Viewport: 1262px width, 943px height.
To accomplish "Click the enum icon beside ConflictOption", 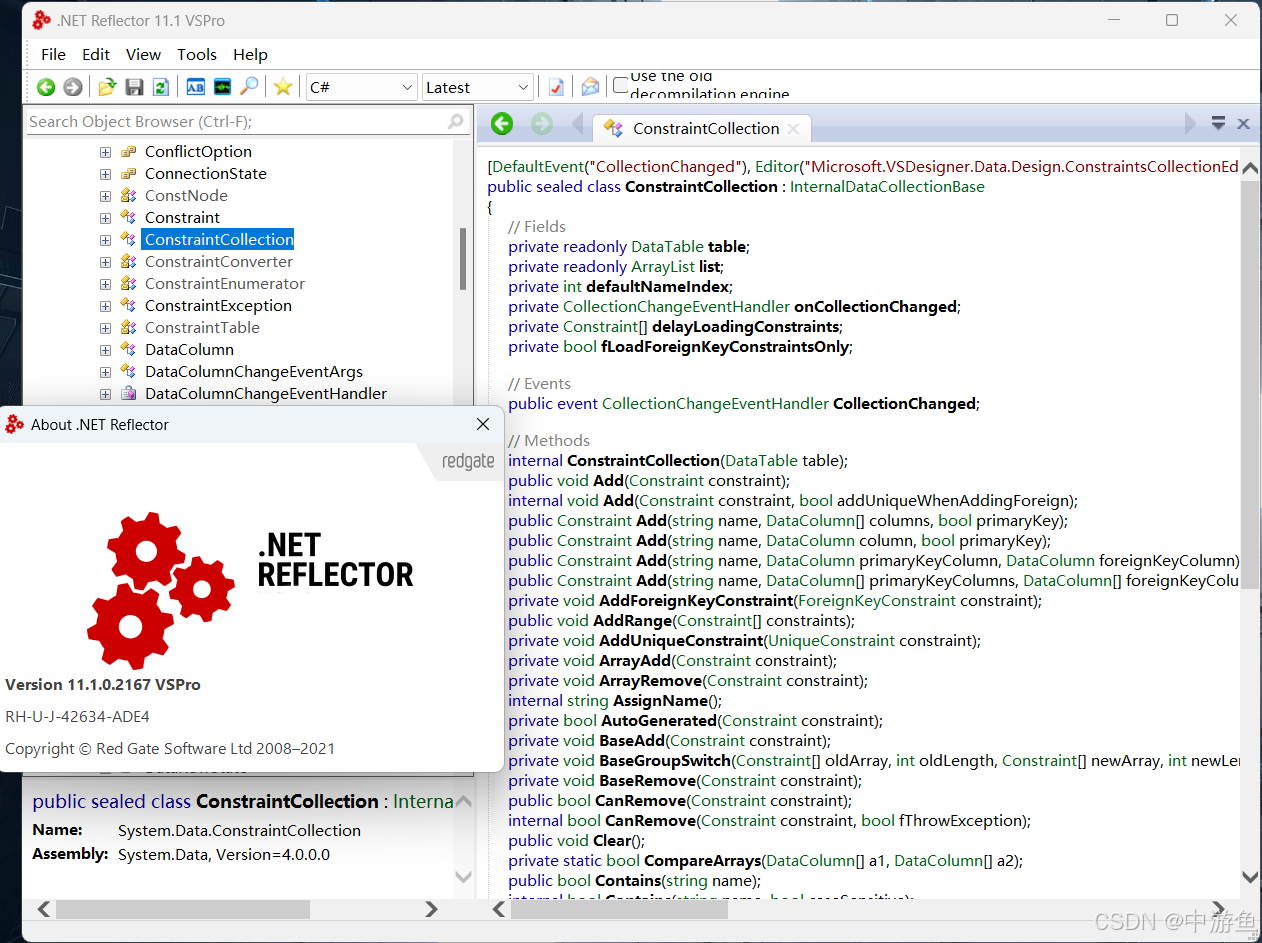I will coord(128,151).
